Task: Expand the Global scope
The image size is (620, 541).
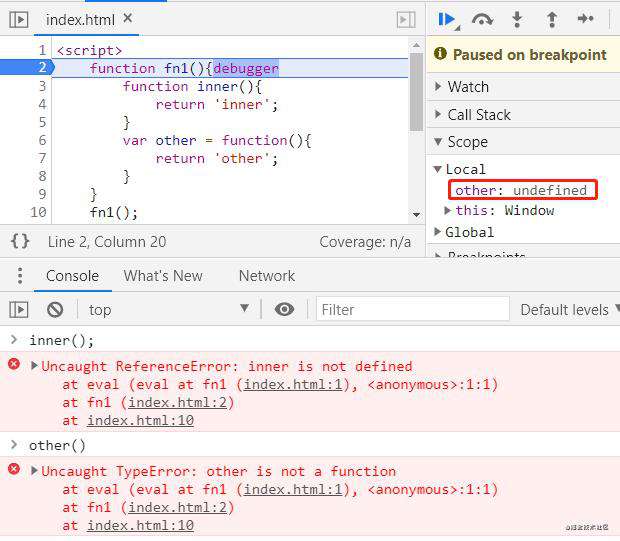Action: [437, 231]
